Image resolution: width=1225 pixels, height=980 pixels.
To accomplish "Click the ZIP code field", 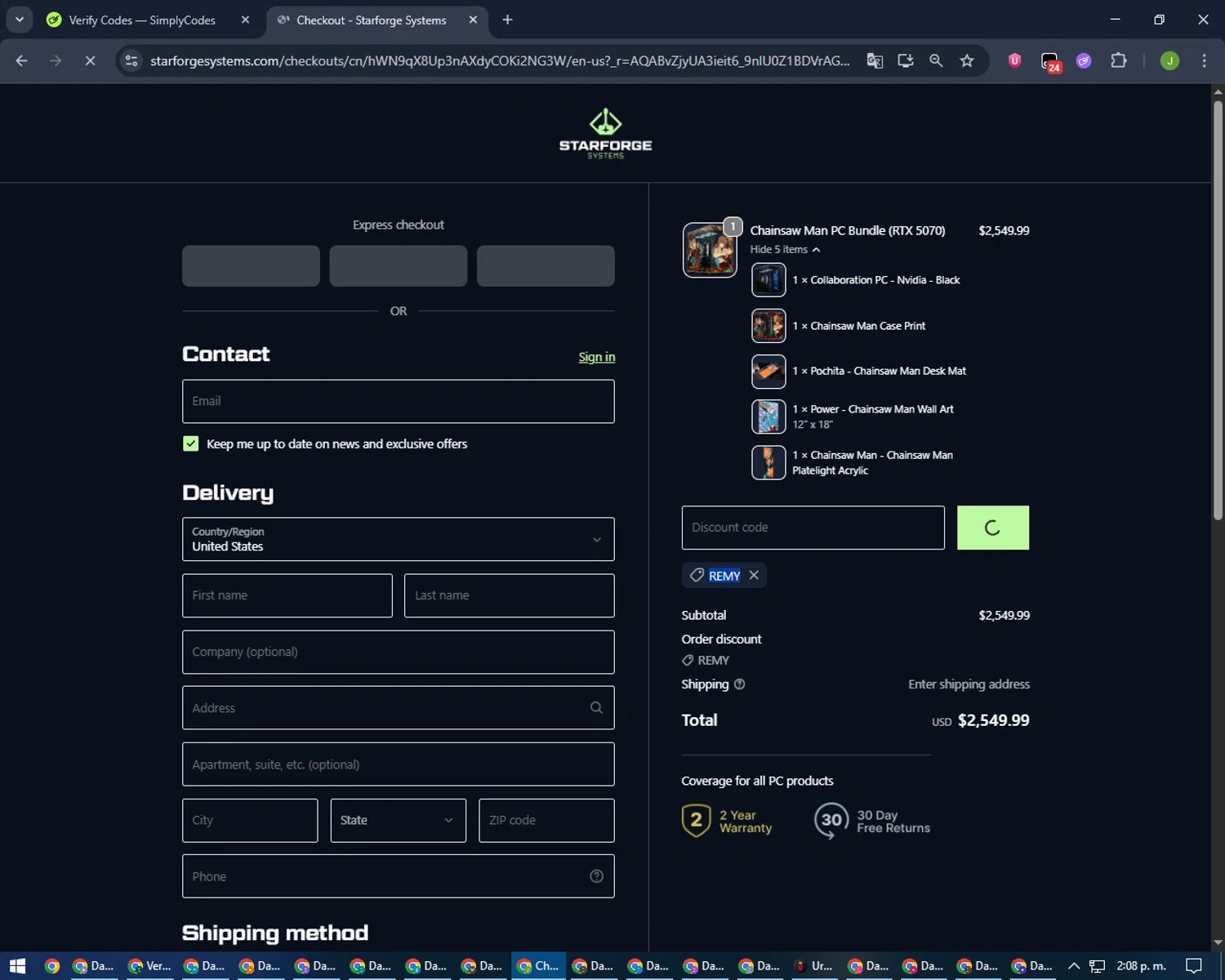I will [546, 820].
